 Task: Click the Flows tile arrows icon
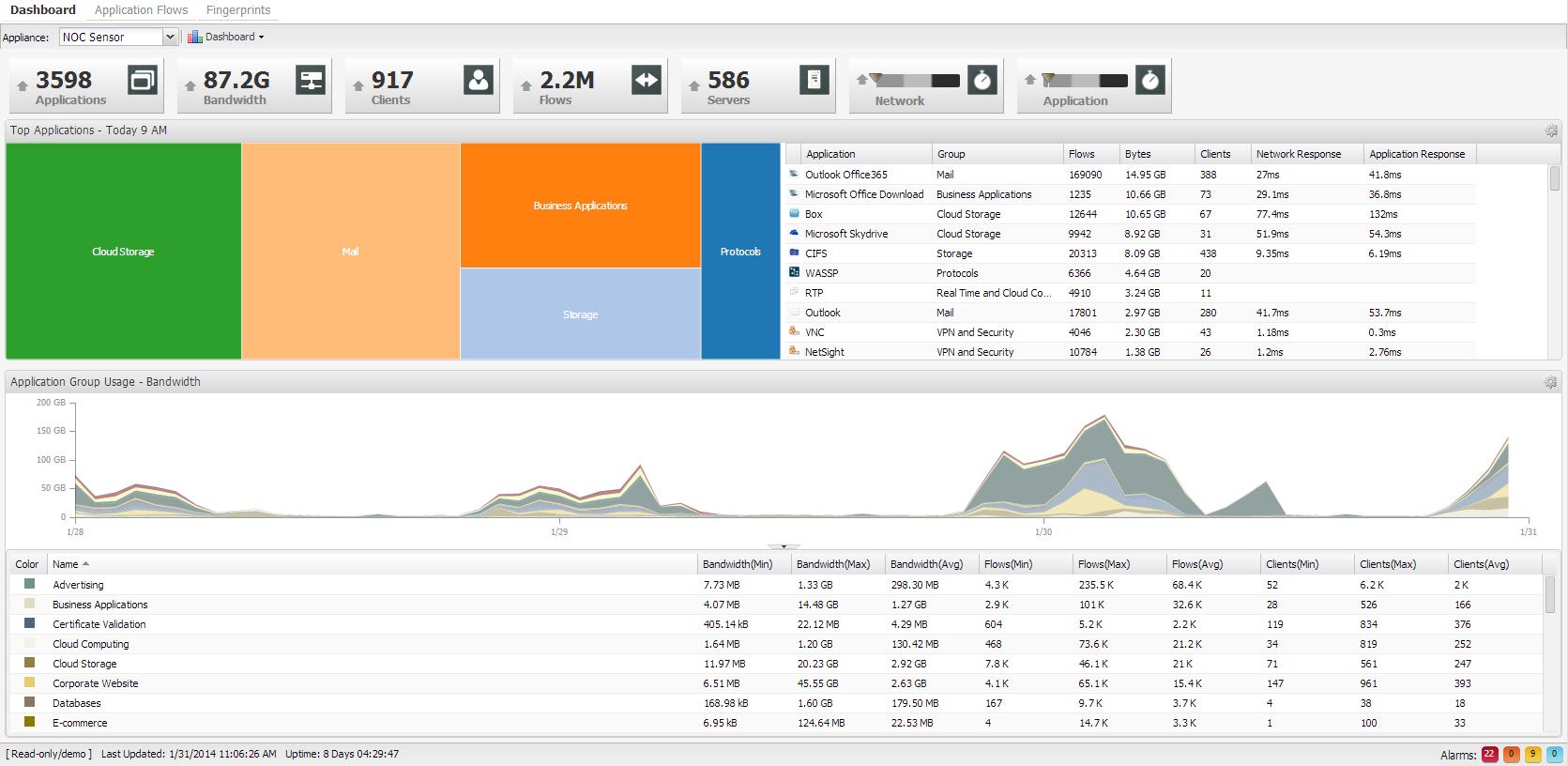tap(647, 81)
